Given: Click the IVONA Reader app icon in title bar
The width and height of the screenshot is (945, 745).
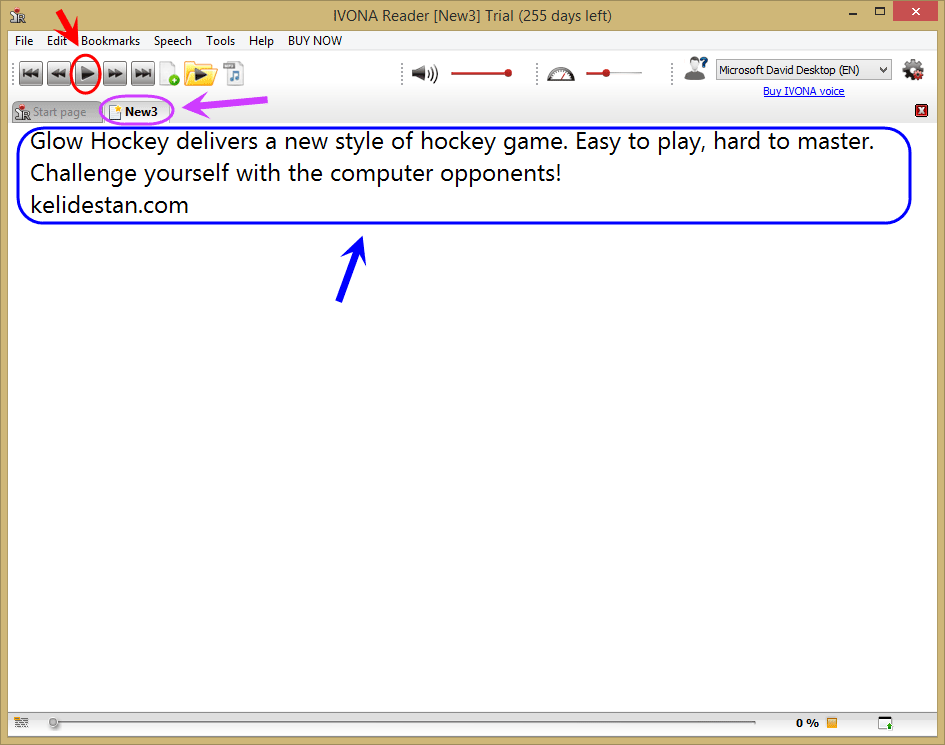Looking at the screenshot, I should (18, 16).
